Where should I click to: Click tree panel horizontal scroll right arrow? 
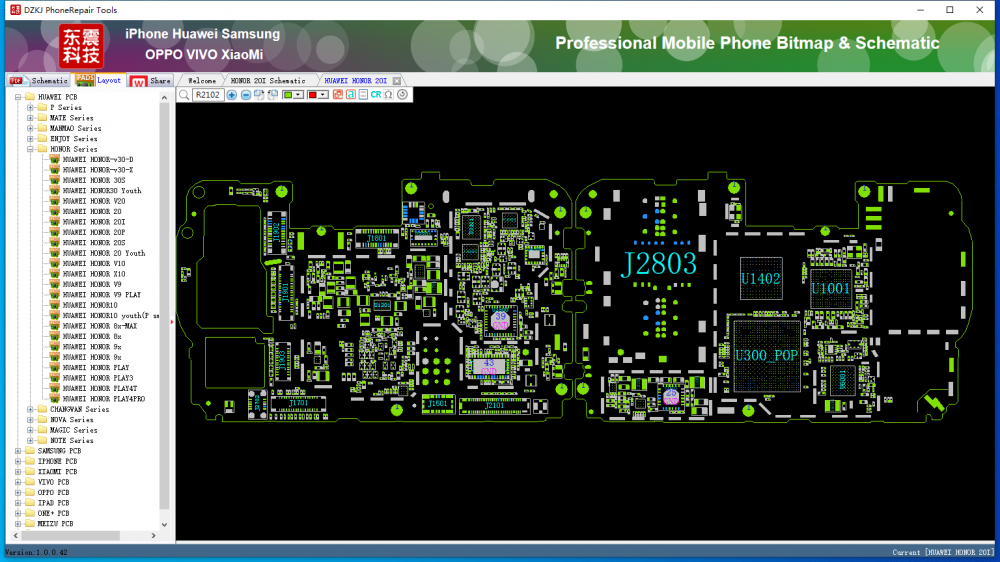click(153, 536)
